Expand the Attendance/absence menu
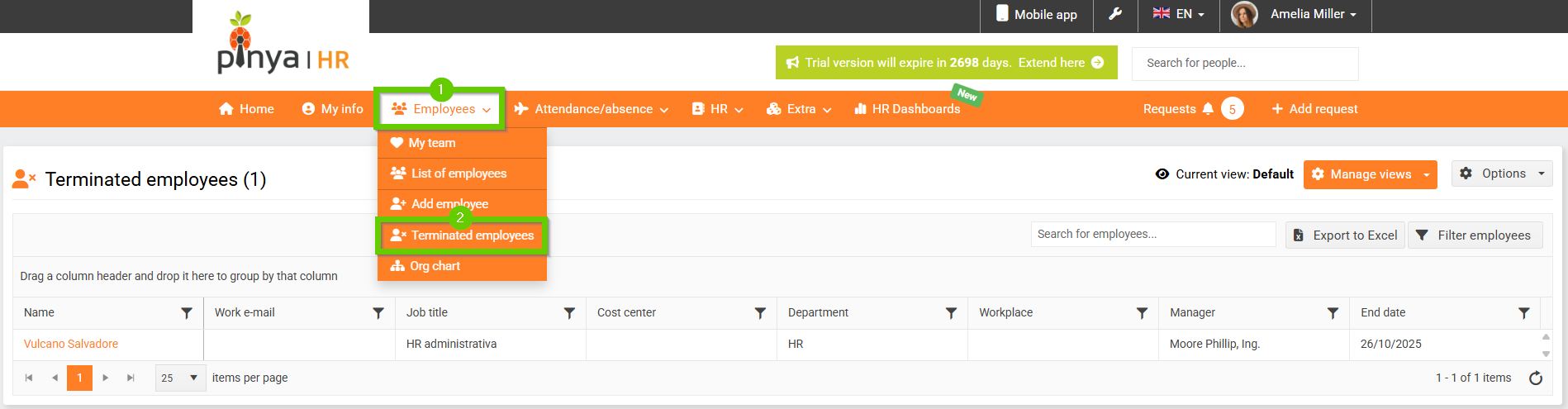The width and height of the screenshot is (1568, 409). tap(591, 109)
